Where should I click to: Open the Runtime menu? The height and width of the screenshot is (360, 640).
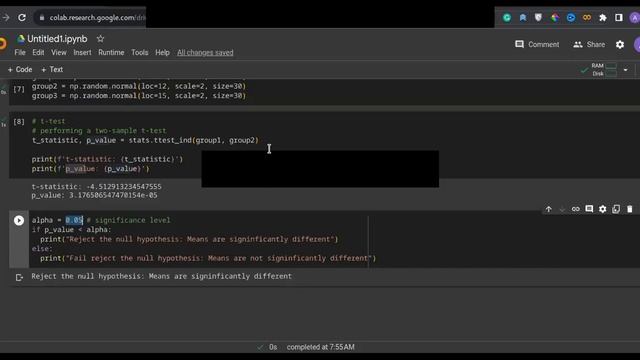click(x=111, y=53)
